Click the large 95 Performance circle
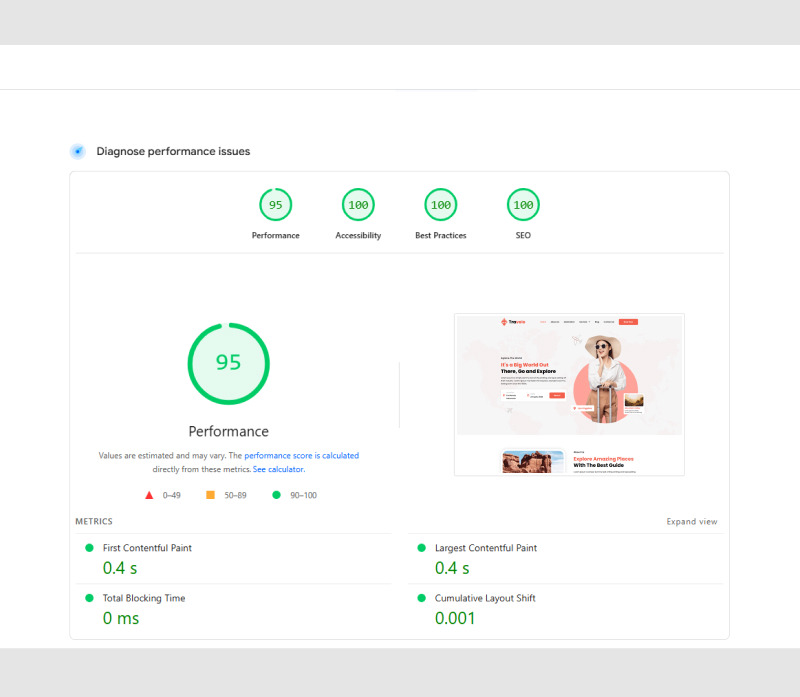Screen dimensions: 800x697 228,364
